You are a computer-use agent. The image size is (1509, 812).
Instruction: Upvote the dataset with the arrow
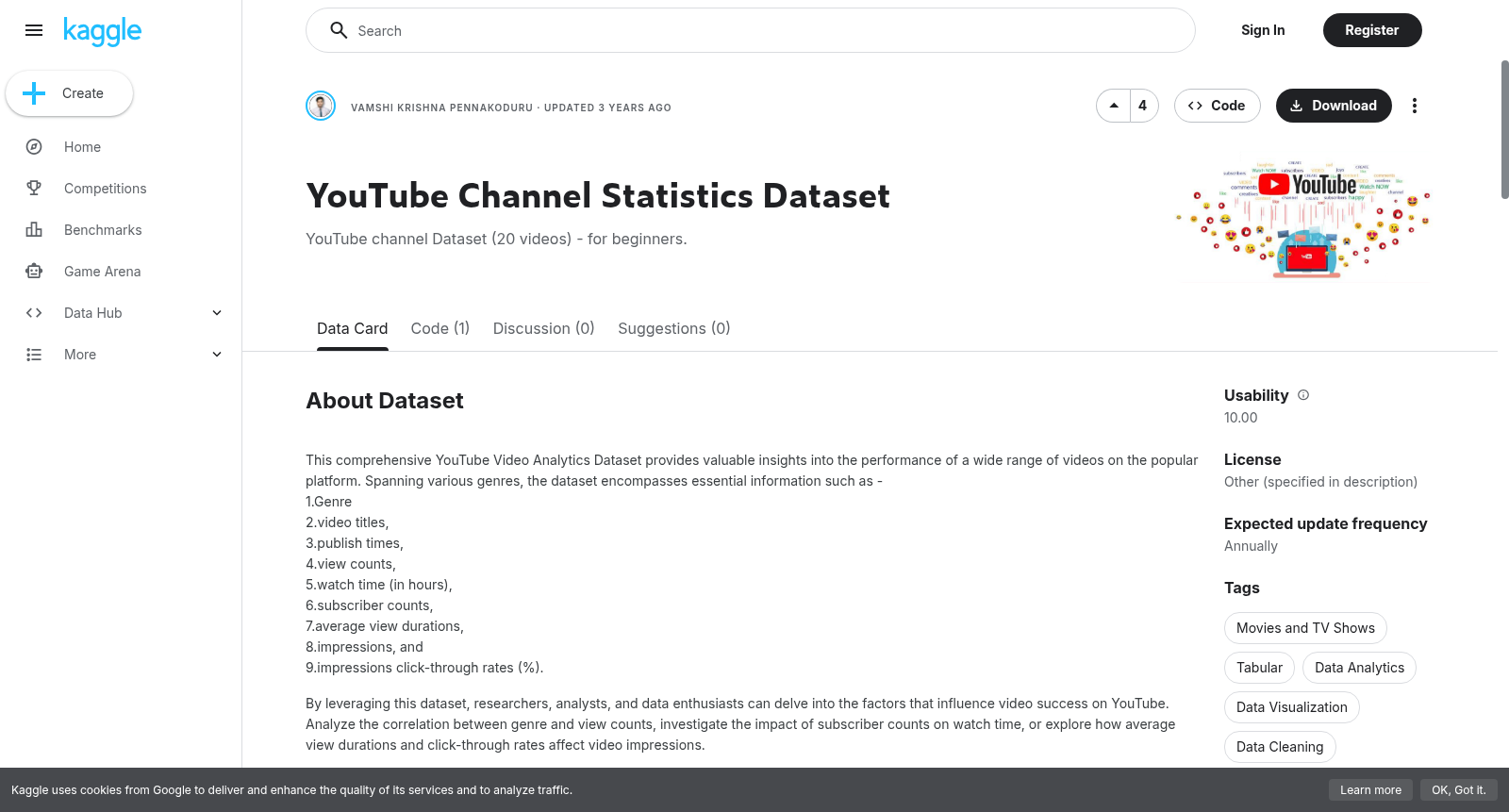pos(1114,106)
